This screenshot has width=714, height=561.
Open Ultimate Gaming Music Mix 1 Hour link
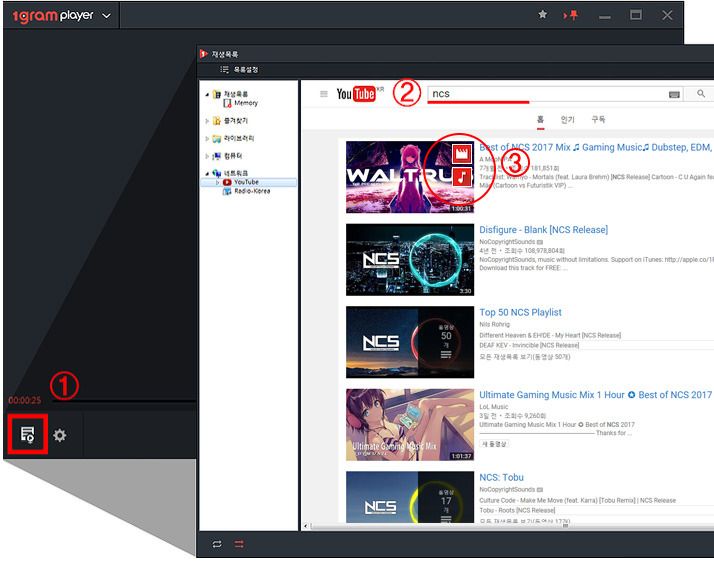pyautogui.click(x=595, y=395)
